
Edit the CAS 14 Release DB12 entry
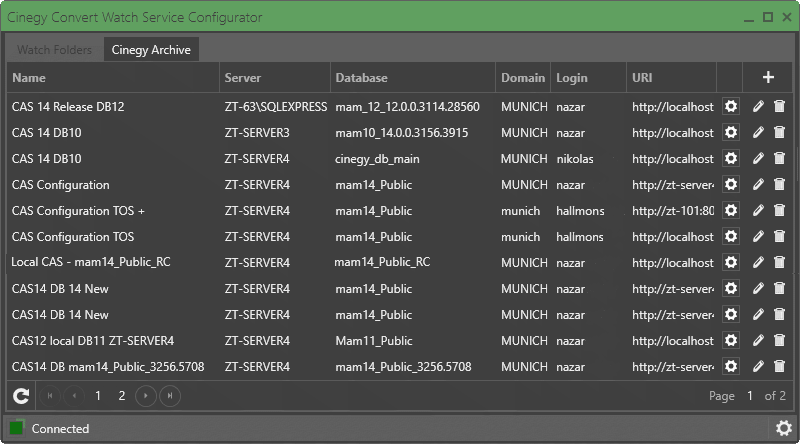coord(758,106)
